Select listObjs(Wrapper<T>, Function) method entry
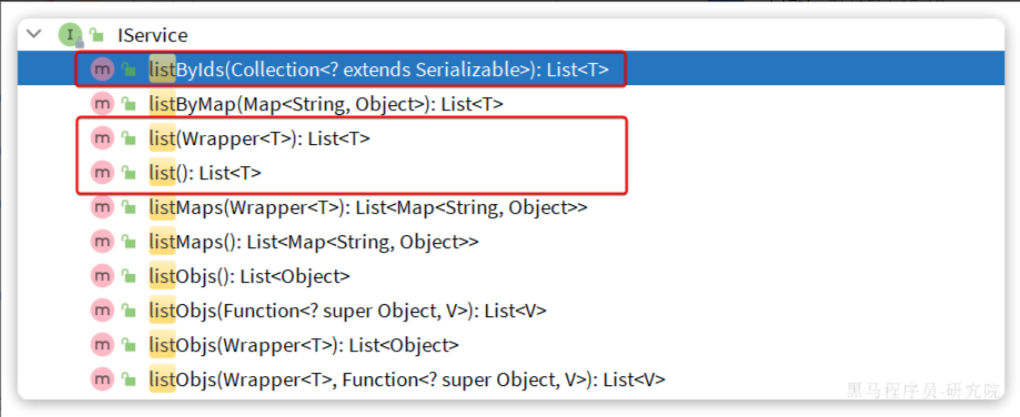Image resolution: width=1020 pixels, height=417 pixels. 406,380
